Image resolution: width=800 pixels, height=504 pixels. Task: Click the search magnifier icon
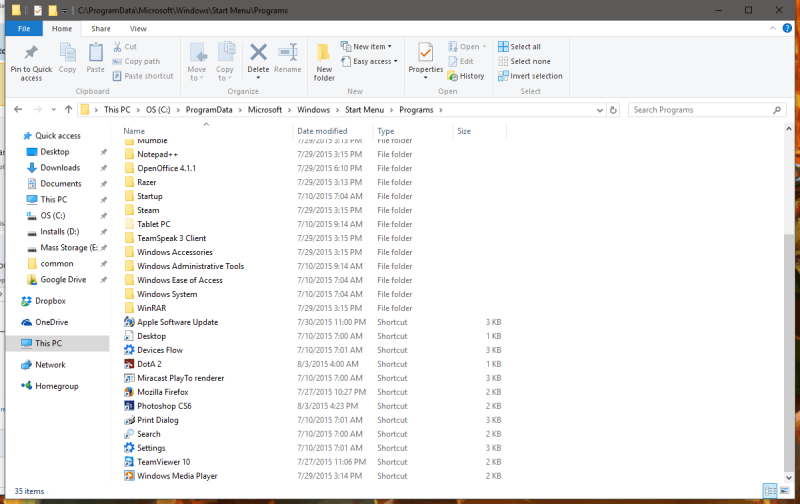coord(777,110)
